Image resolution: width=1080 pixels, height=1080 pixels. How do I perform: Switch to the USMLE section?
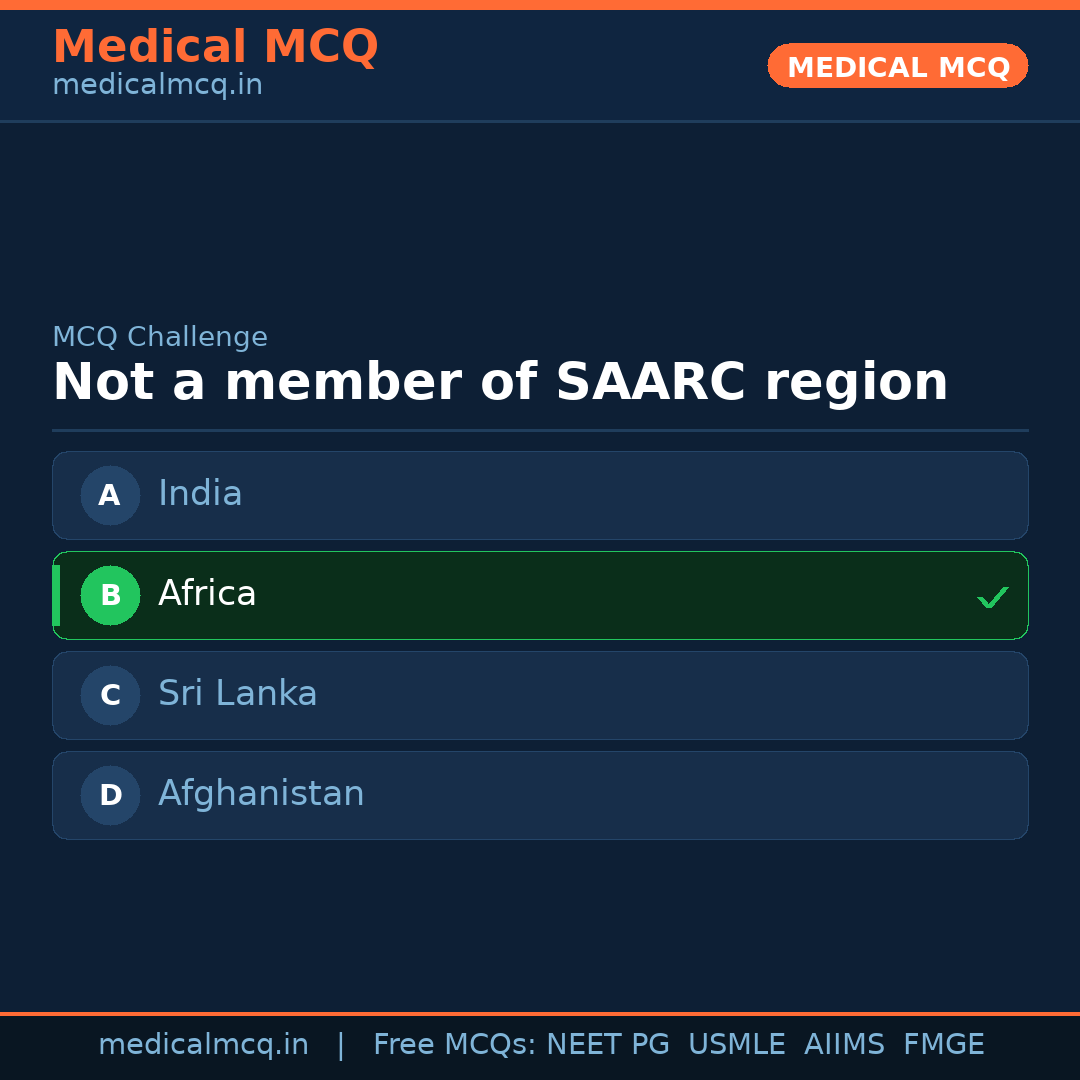737,1044
